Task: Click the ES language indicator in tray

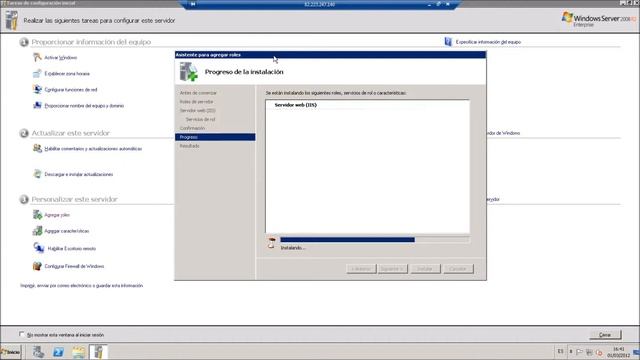Action: pos(560,351)
